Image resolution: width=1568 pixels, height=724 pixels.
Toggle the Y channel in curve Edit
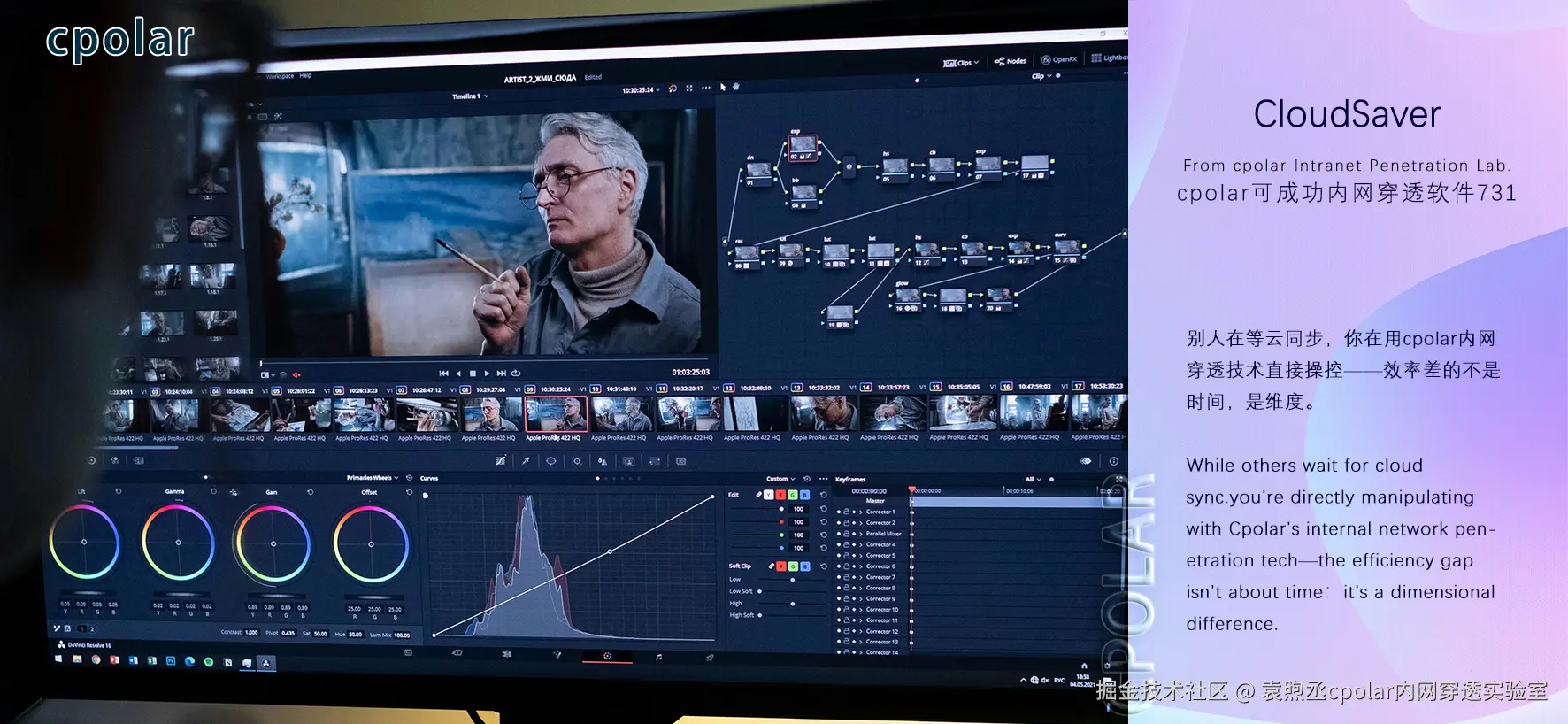(769, 495)
